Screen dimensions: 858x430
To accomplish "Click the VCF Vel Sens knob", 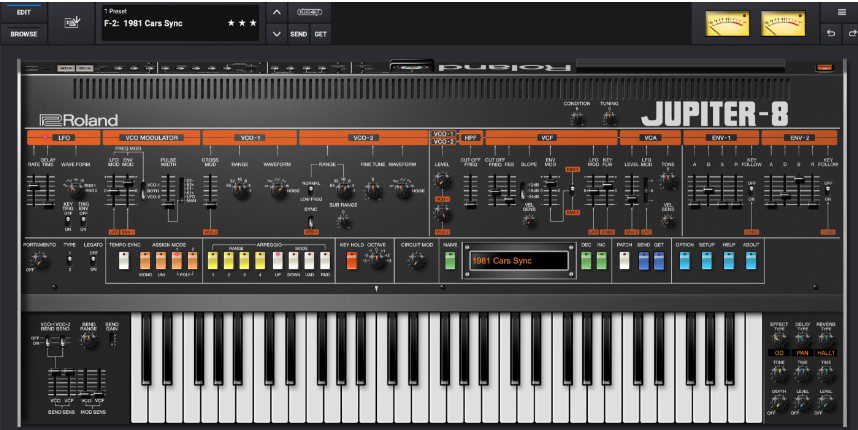I will point(529,221).
